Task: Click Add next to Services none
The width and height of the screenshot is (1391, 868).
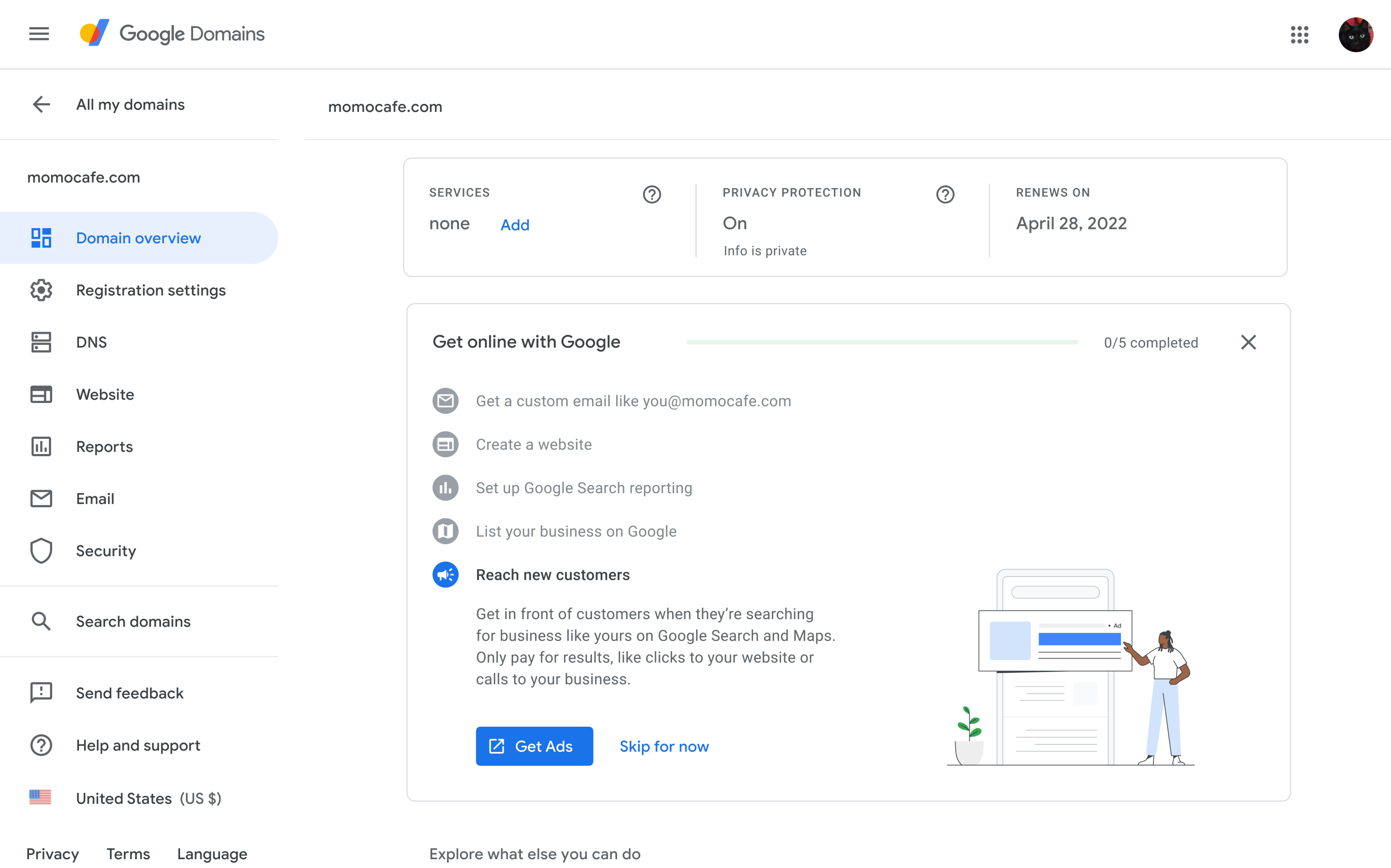Action: (515, 225)
